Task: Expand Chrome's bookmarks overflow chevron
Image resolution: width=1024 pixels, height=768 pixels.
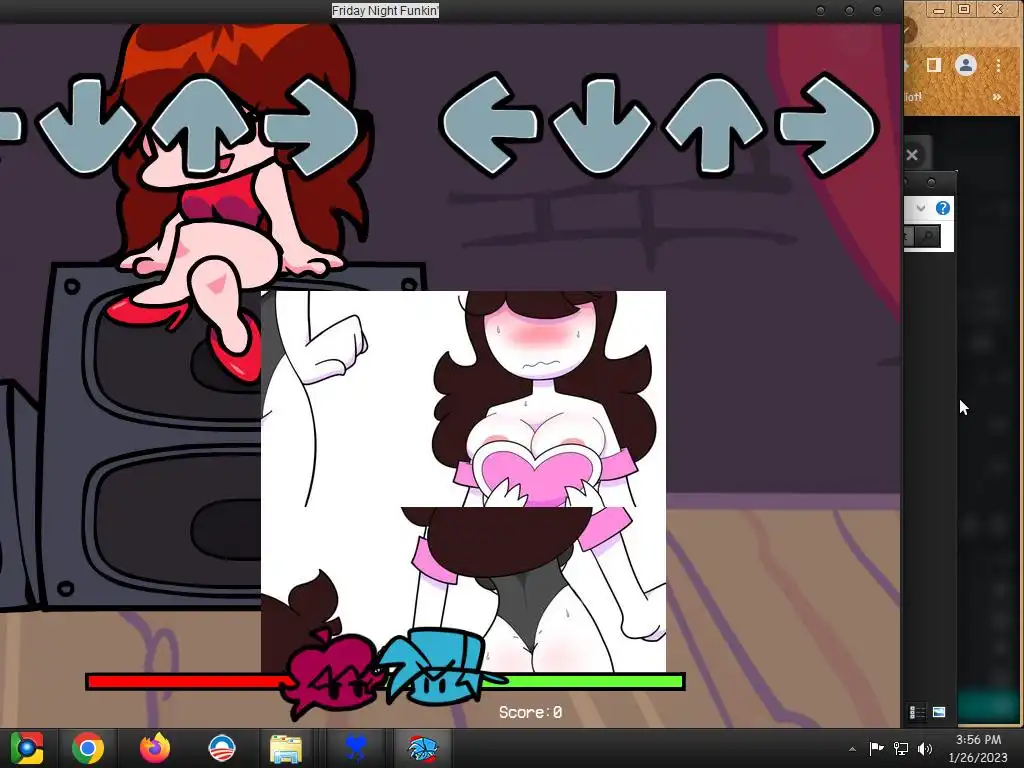Action: 997,97
